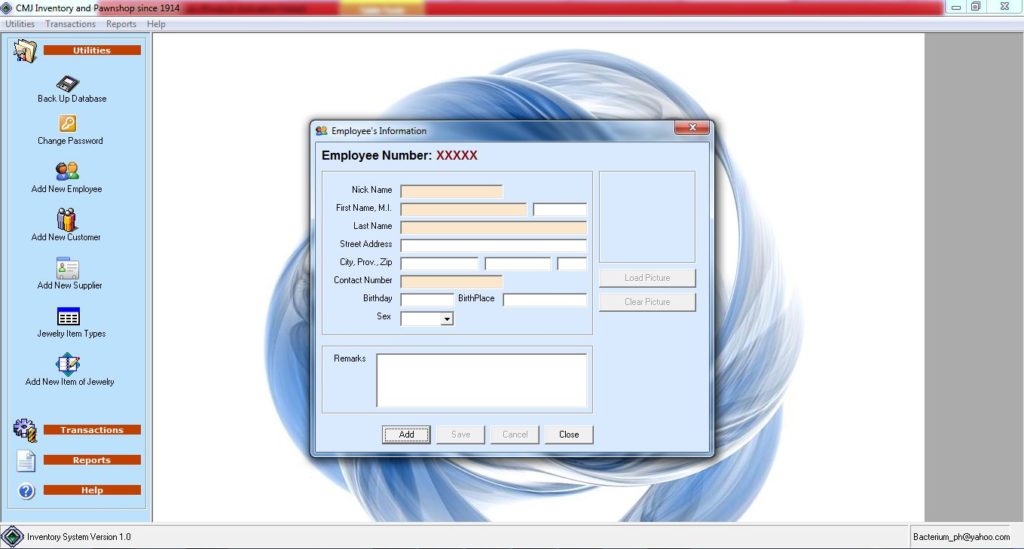1024x549 pixels.
Task: Focus the Last Name field
Action: [x=494, y=227]
